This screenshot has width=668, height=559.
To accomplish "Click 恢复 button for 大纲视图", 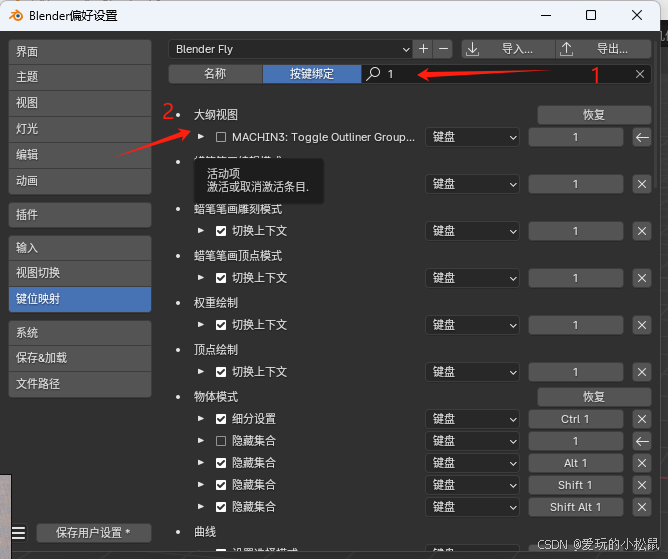I will coord(594,115).
